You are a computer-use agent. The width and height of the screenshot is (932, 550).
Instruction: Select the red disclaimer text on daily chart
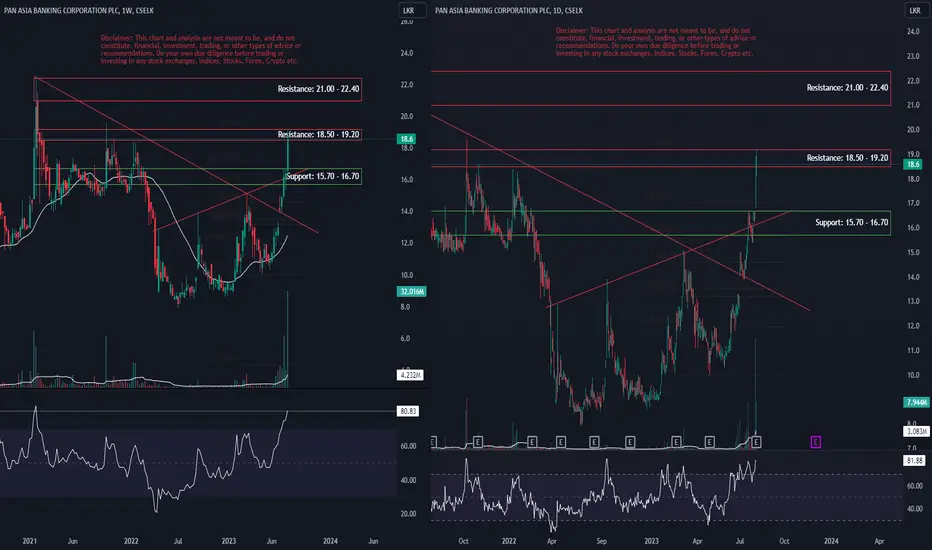pyautogui.click(x=656, y=42)
